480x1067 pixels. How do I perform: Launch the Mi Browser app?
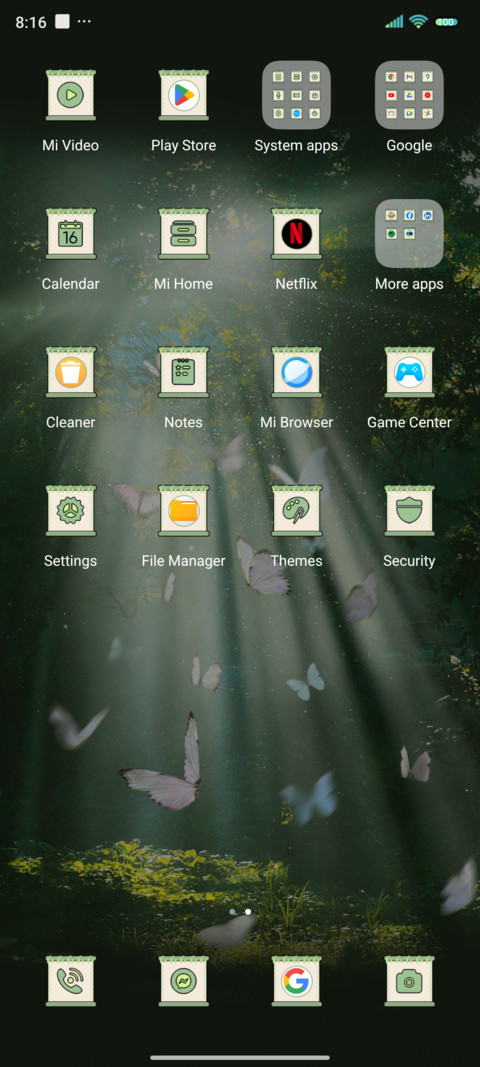tap(296, 372)
